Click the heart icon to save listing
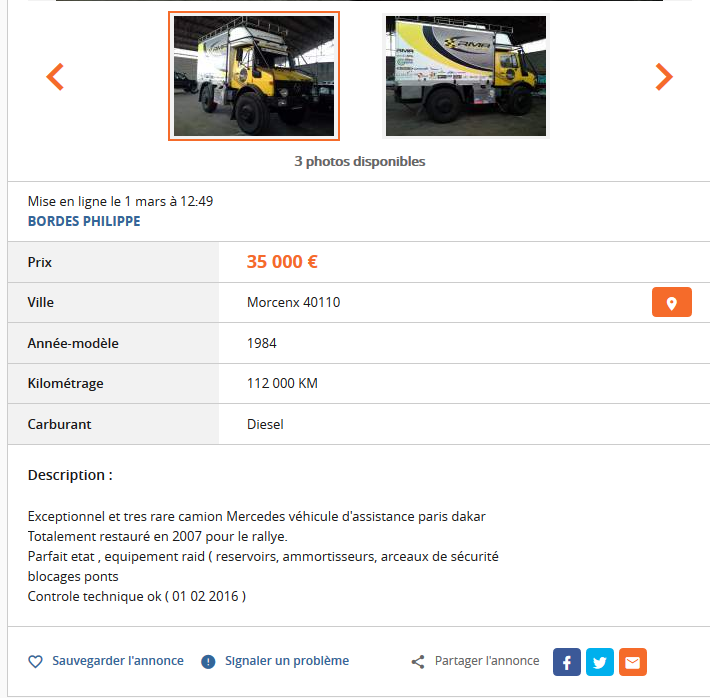Viewport: 710px width, 698px height. 35,661
